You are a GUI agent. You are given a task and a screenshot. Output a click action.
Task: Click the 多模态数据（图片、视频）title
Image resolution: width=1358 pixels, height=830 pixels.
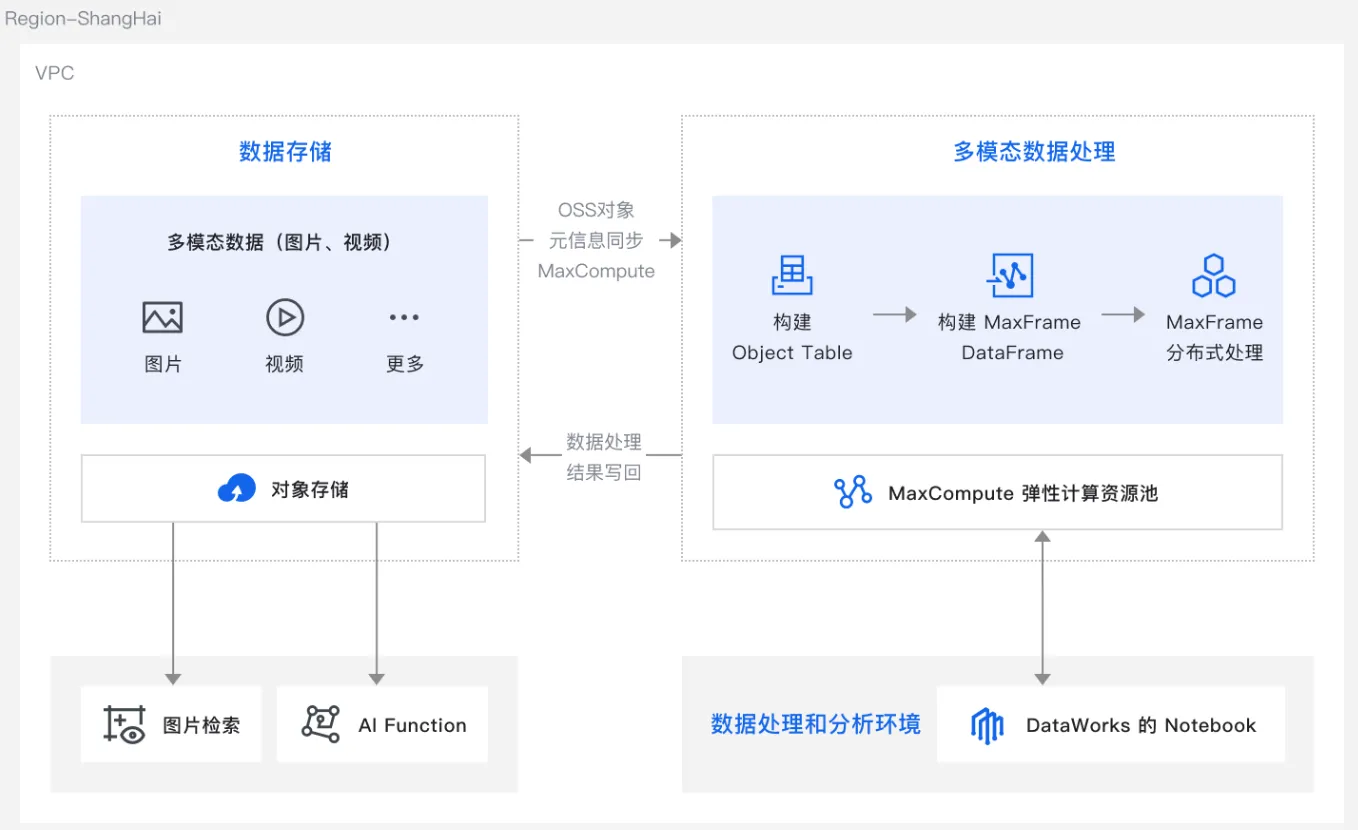click(284, 242)
